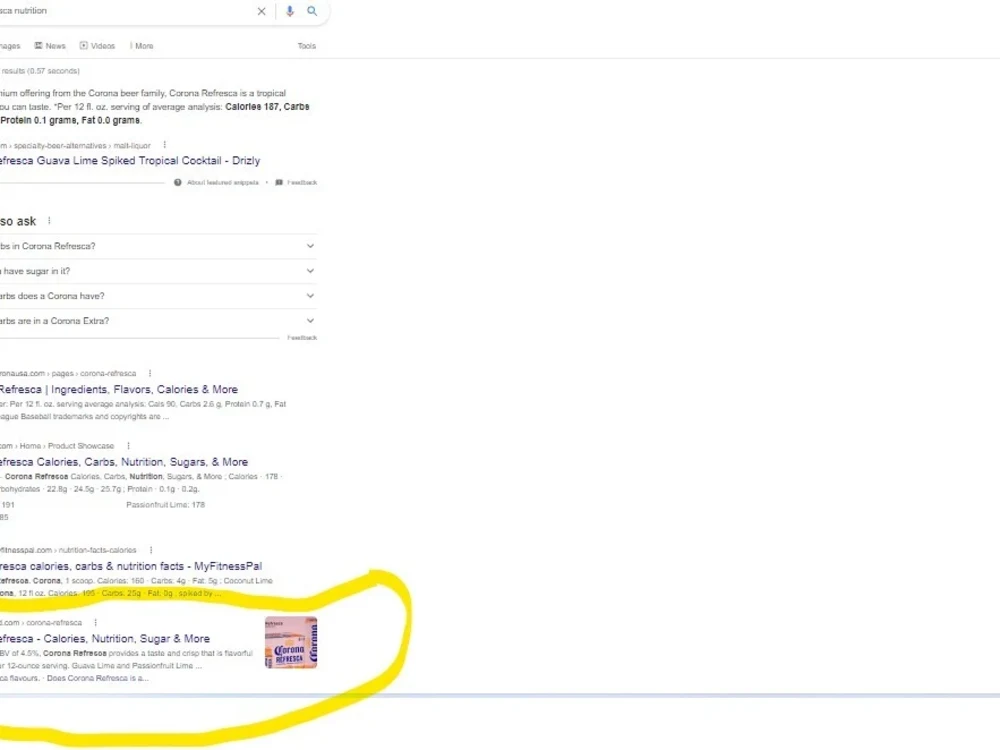Open the Calories, Carbs, Nutrition, Sugars, & More result
The image size is (1000, 750).
coord(124,462)
